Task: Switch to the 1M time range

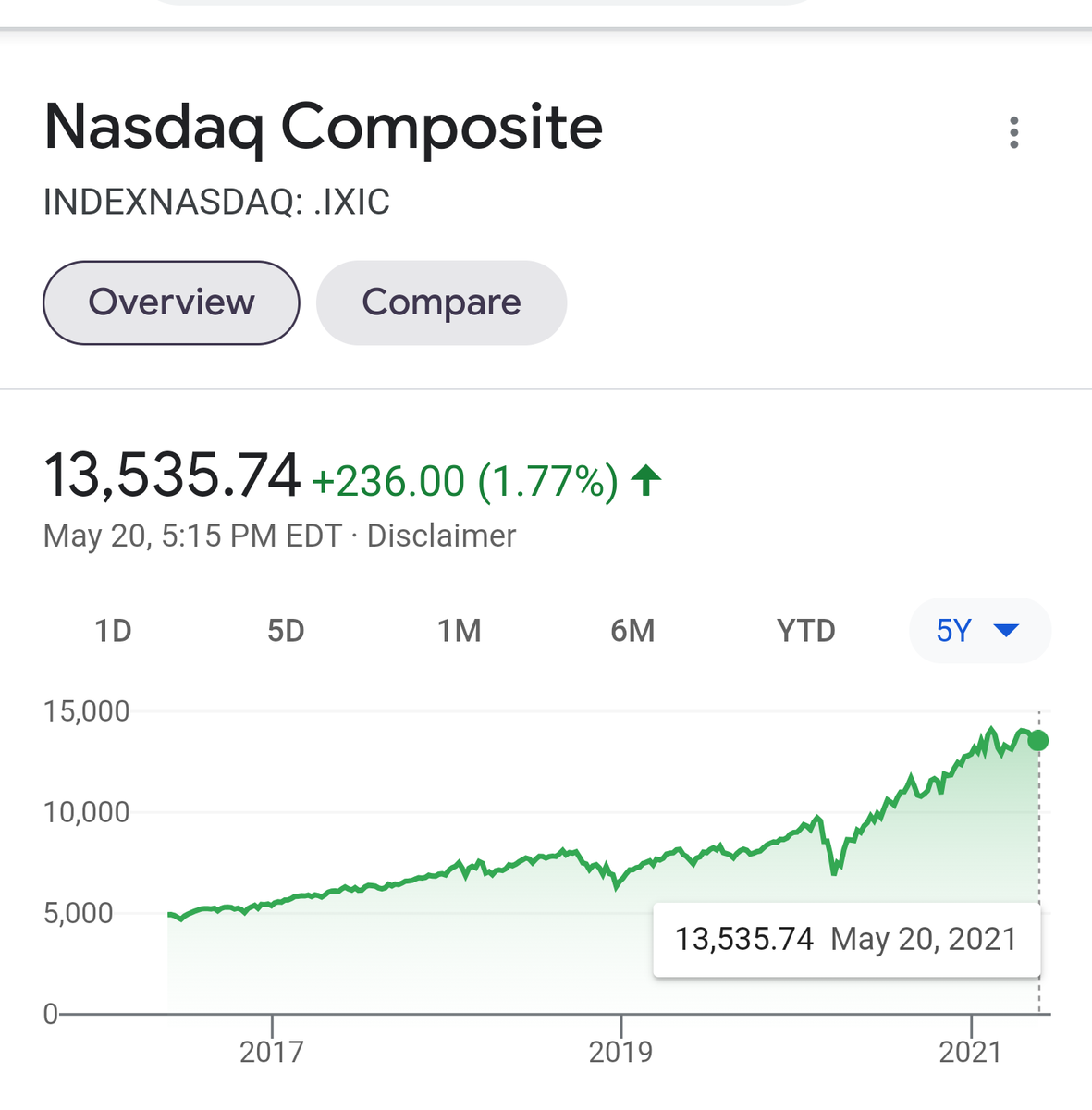Action: point(460,631)
